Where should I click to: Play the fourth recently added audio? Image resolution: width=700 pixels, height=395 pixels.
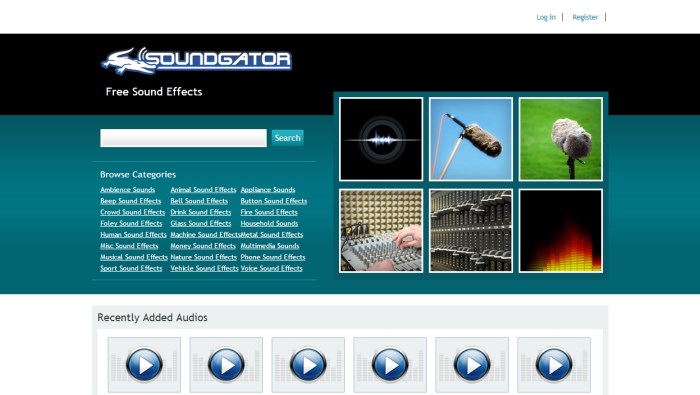(390, 365)
